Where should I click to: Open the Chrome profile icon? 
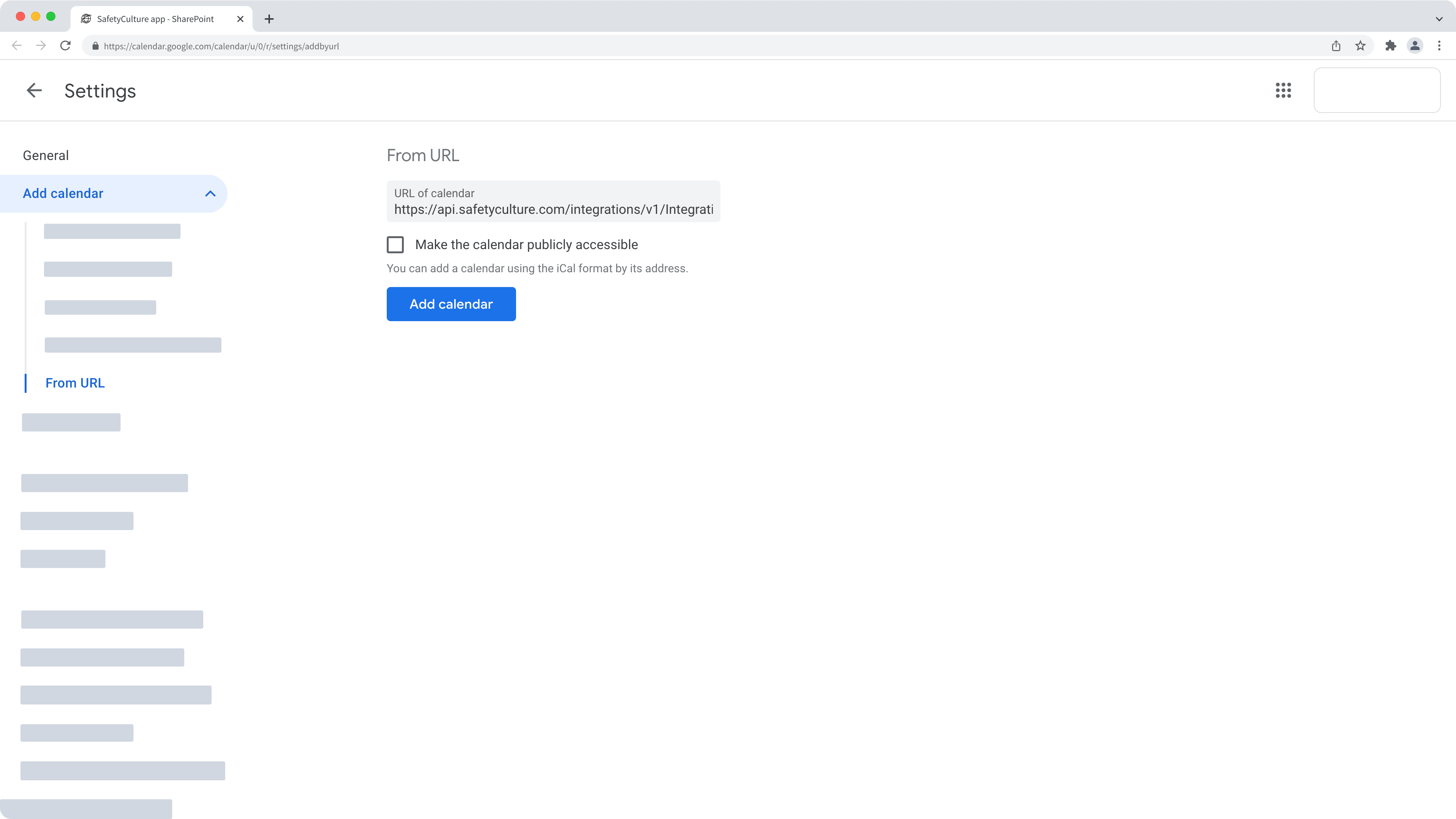pos(1415,46)
